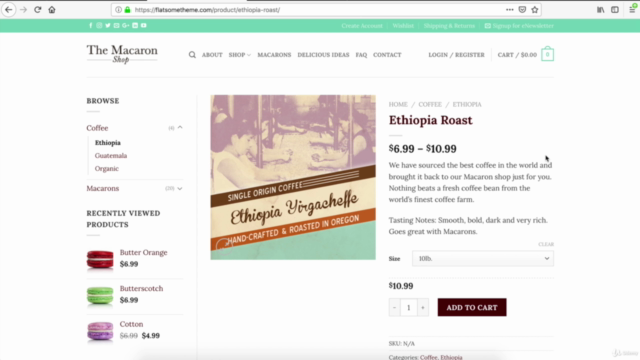Click email envelope icon in top bar
640x360 pixels.
(117, 25)
